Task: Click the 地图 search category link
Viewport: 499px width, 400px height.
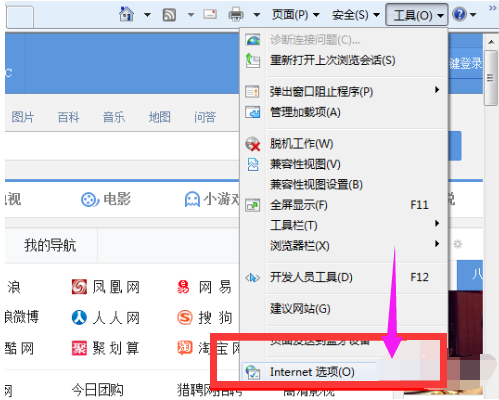Action: (159, 117)
